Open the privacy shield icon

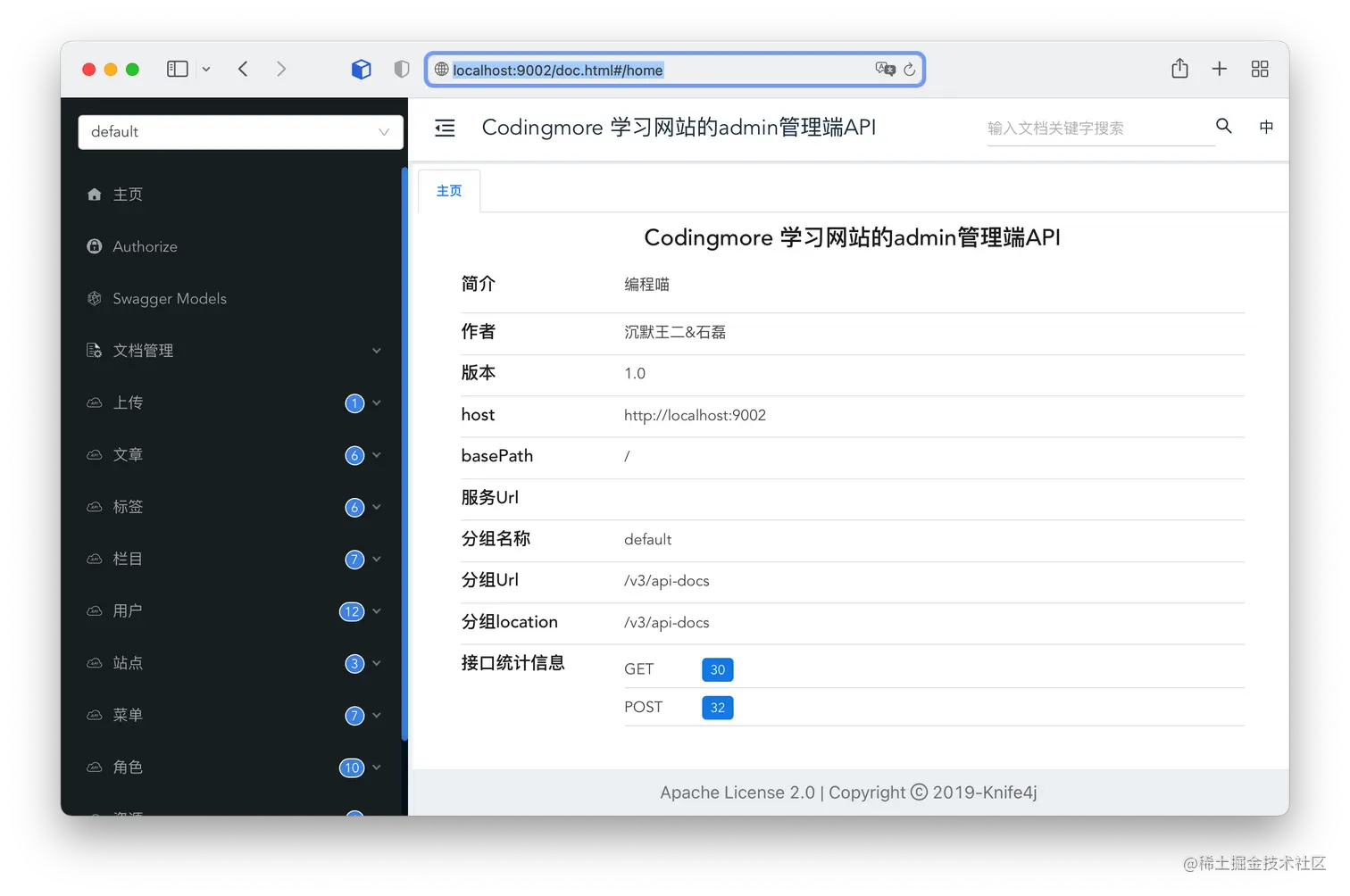tap(402, 69)
